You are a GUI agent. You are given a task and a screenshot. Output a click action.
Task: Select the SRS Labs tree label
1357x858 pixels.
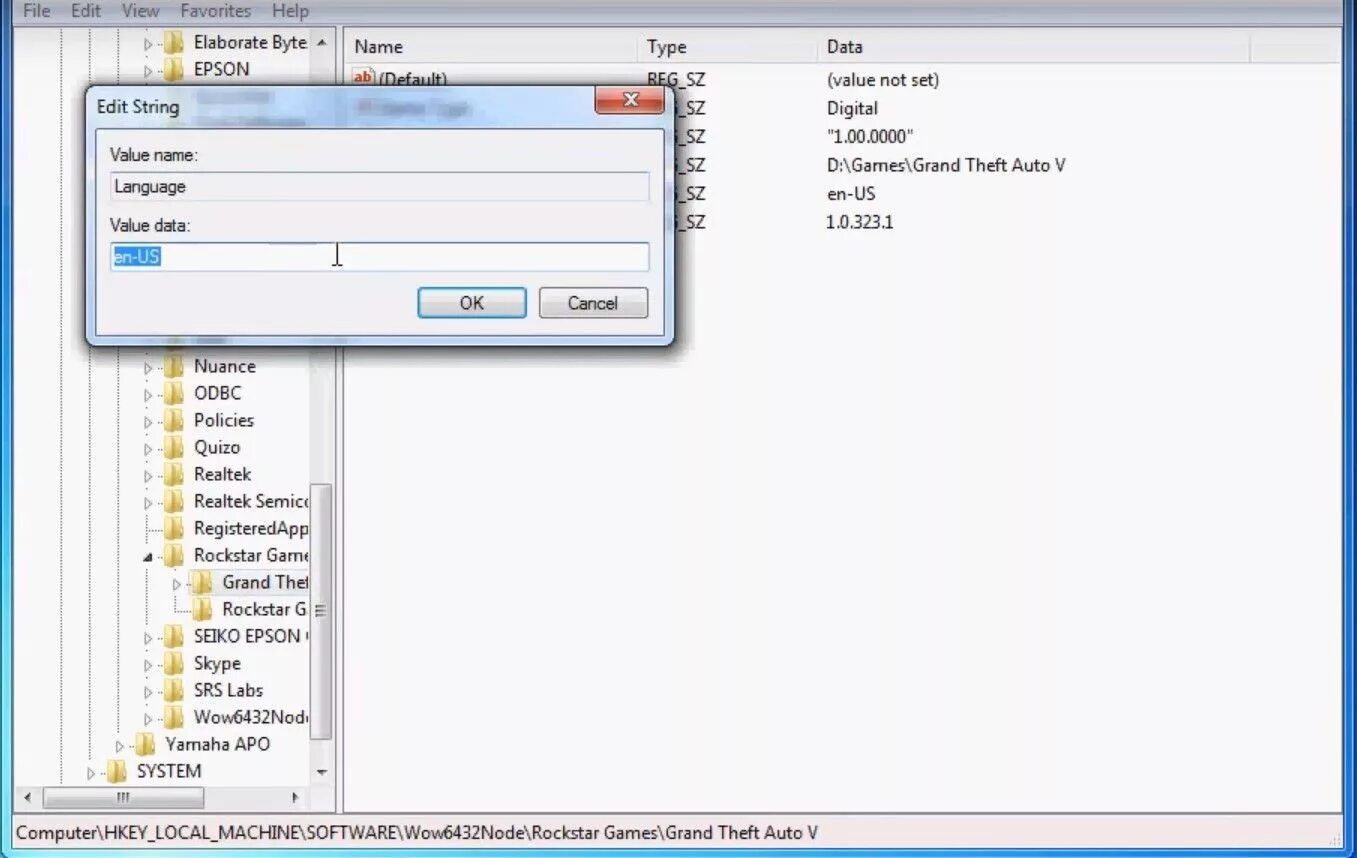pos(228,690)
